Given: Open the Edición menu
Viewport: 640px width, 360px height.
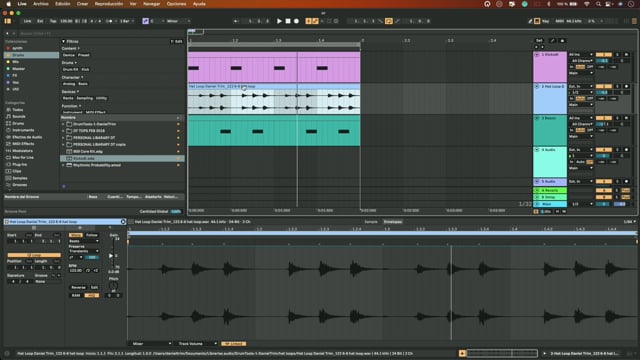Looking at the screenshot, I should pos(62,4).
